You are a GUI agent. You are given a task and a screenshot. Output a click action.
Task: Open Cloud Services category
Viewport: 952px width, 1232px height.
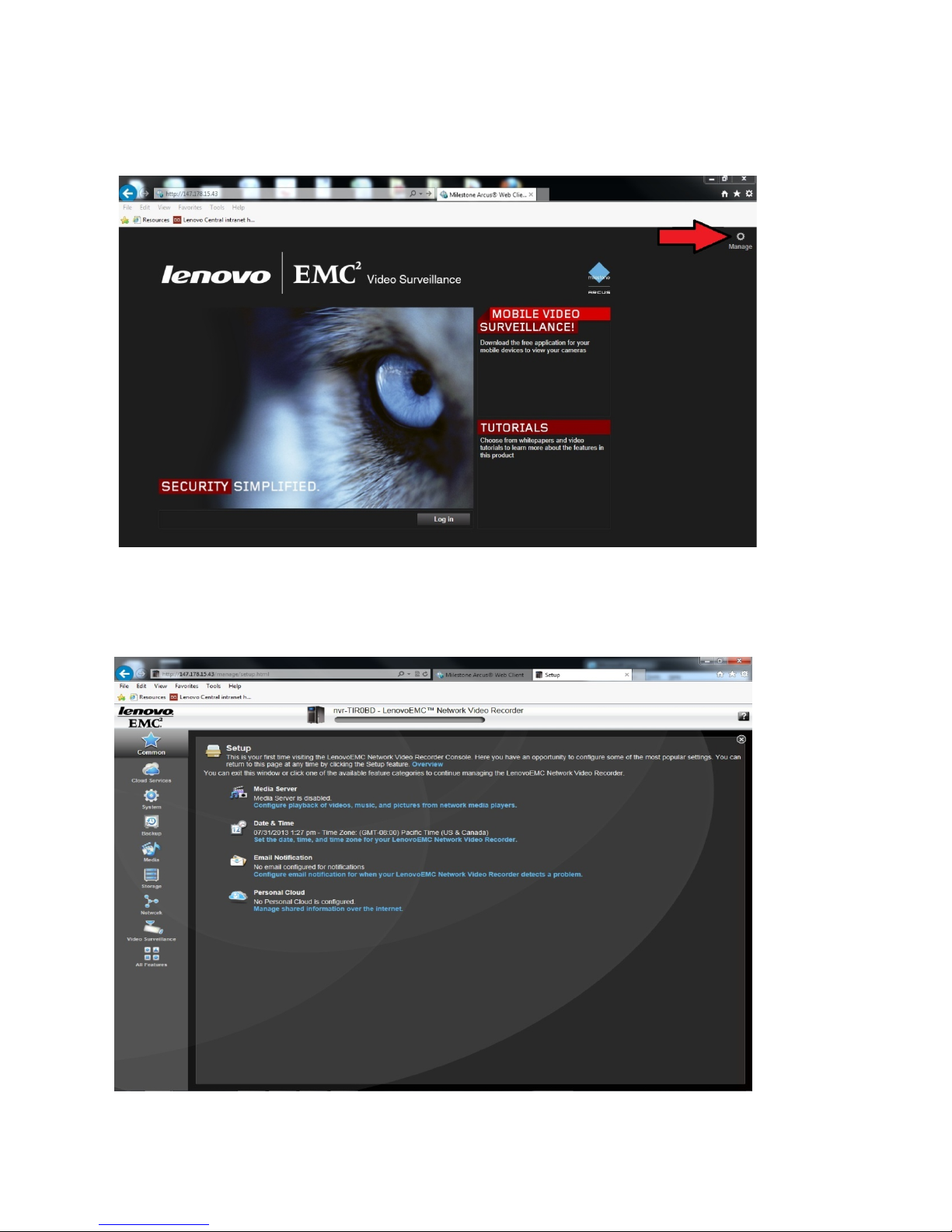152,773
